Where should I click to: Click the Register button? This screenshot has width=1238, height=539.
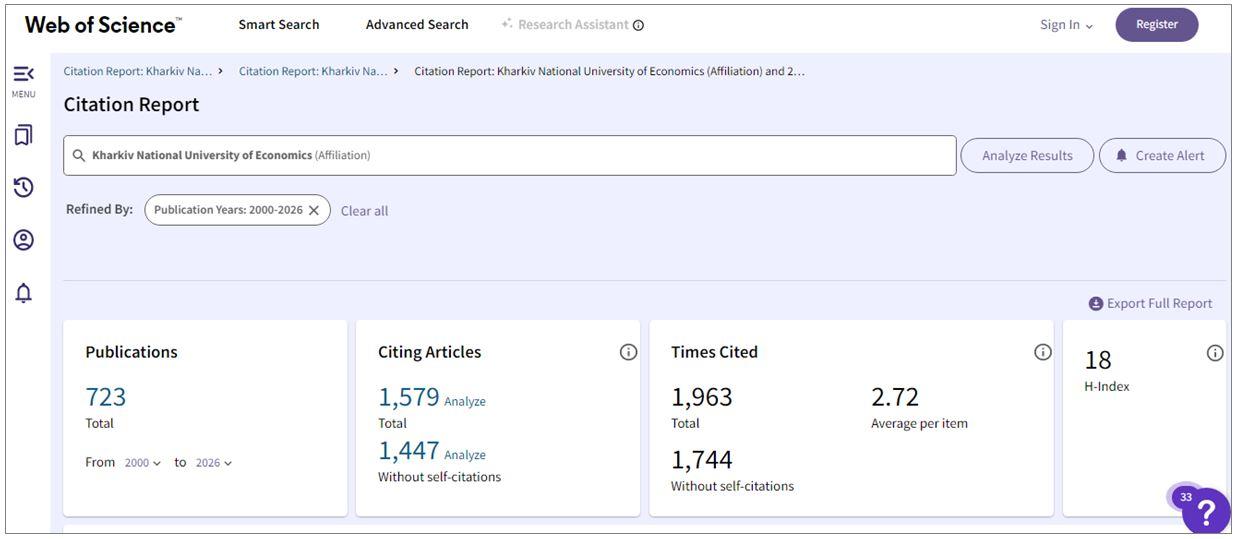(x=1156, y=25)
